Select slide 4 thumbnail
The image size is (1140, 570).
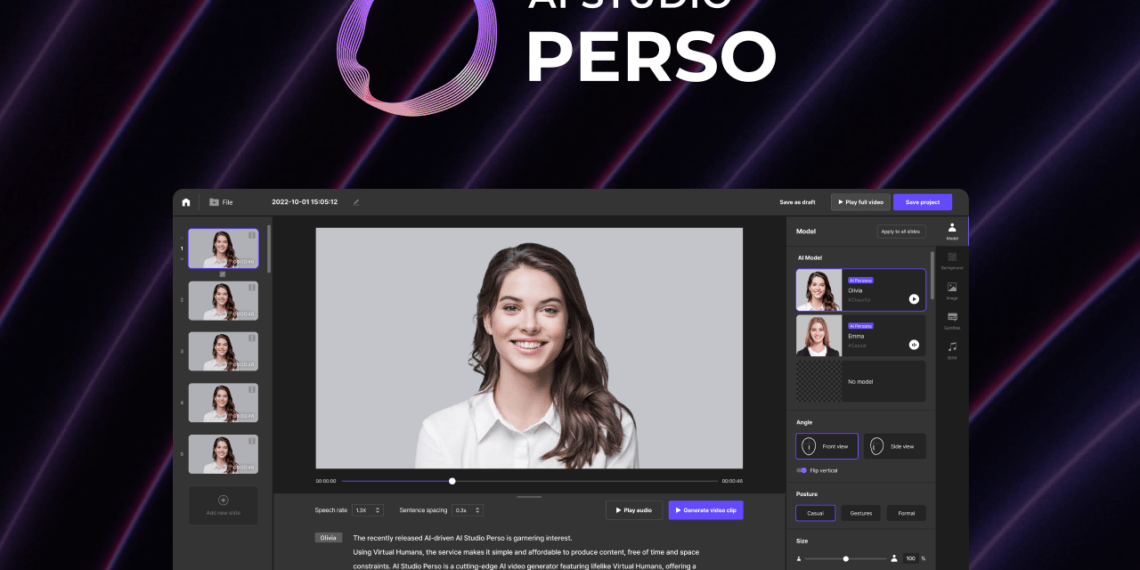click(x=223, y=403)
